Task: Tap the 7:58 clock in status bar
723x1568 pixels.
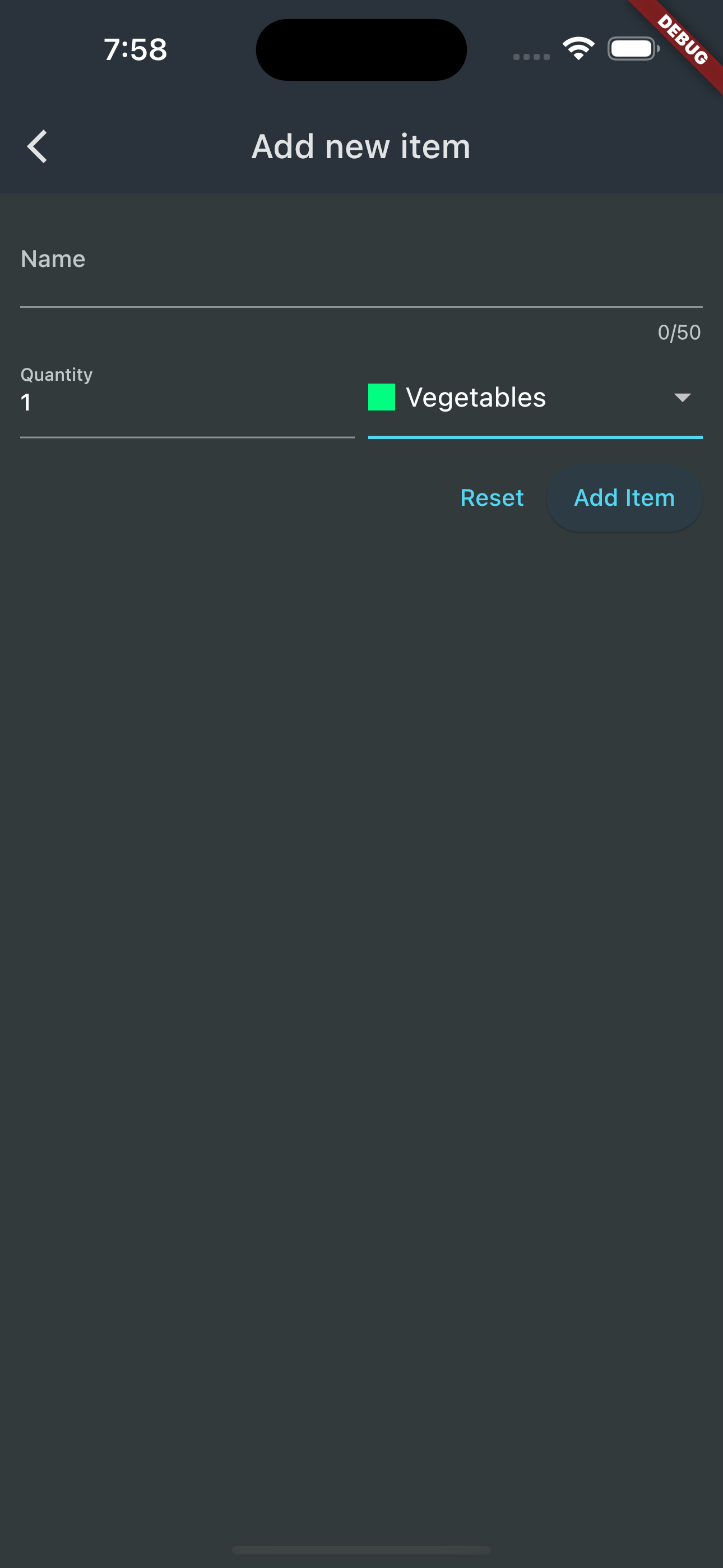Action: tap(135, 49)
